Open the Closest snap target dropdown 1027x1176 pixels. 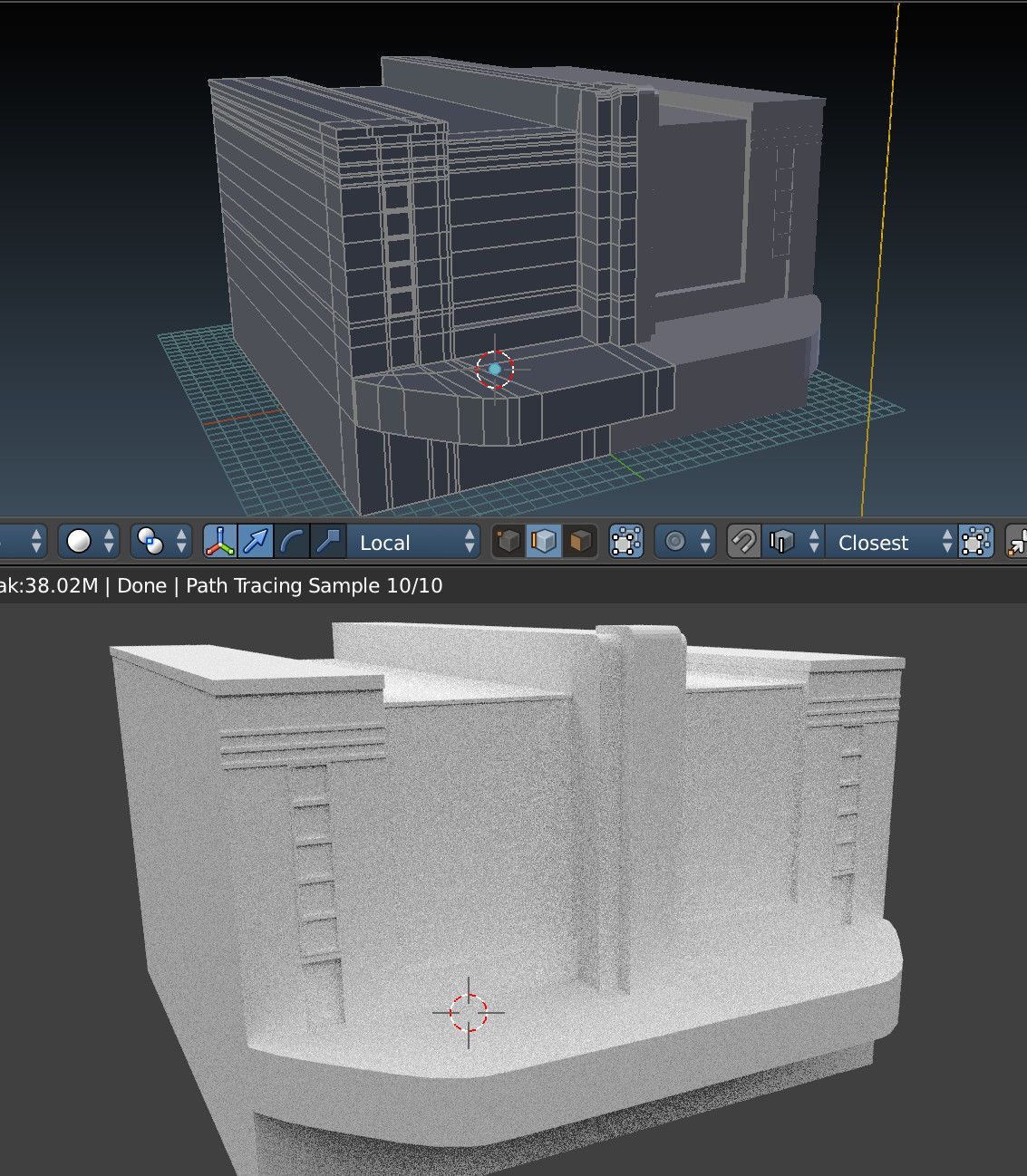point(891,542)
